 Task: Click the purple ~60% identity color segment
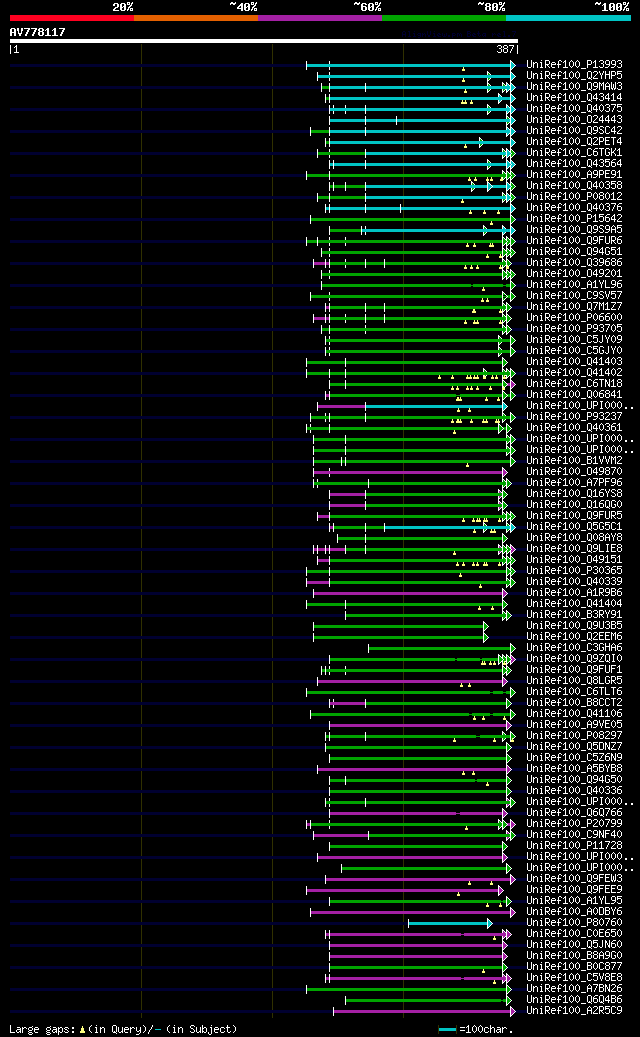(x=320, y=18)
